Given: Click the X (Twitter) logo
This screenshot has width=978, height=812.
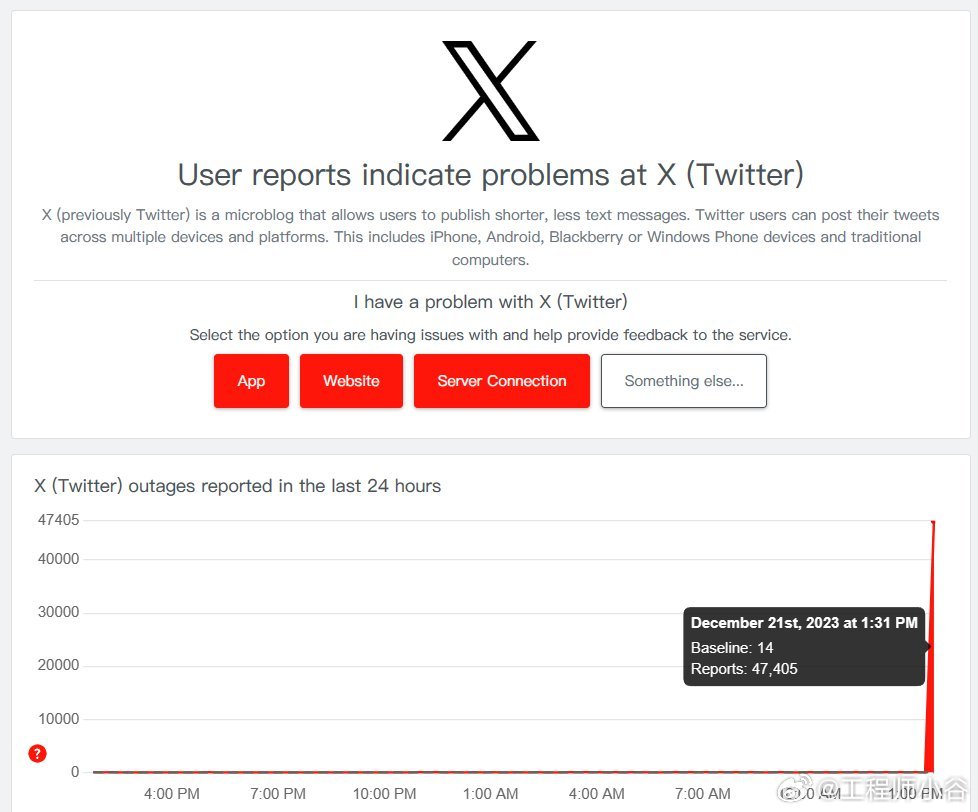Looking at the screenshot, I should tap(491, 91).
